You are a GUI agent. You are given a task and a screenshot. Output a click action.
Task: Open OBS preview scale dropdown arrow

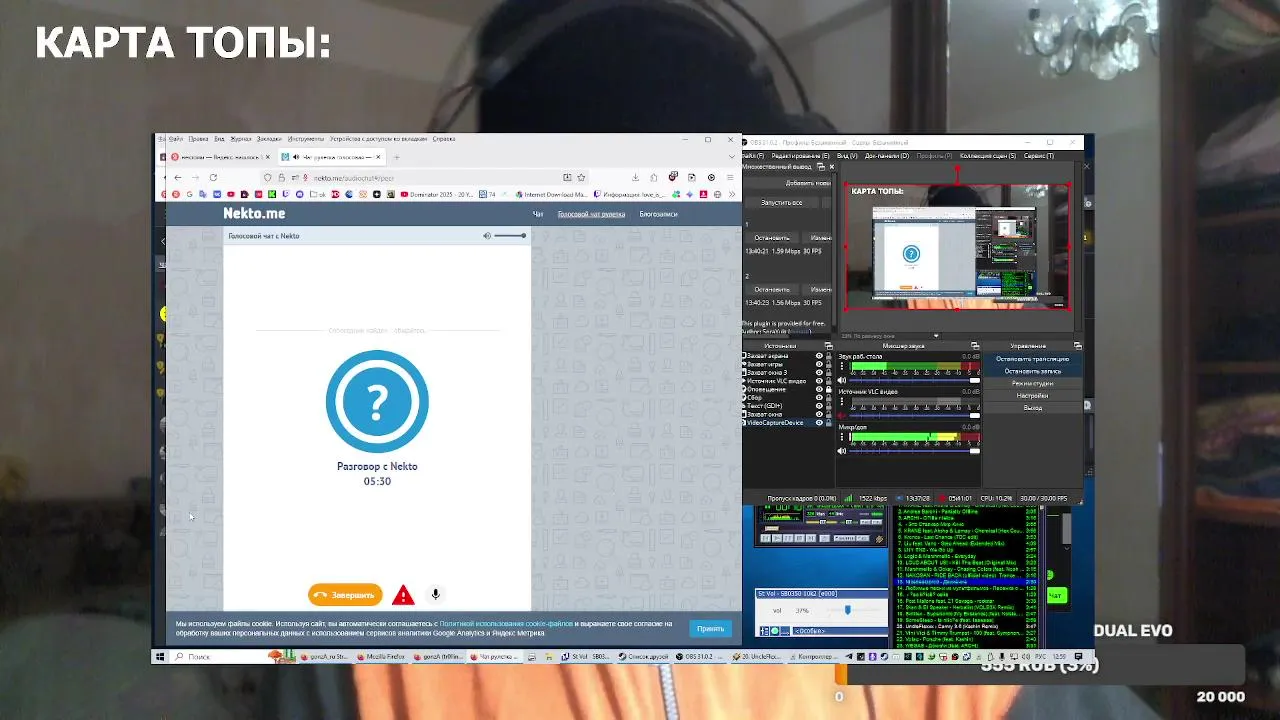936,336
